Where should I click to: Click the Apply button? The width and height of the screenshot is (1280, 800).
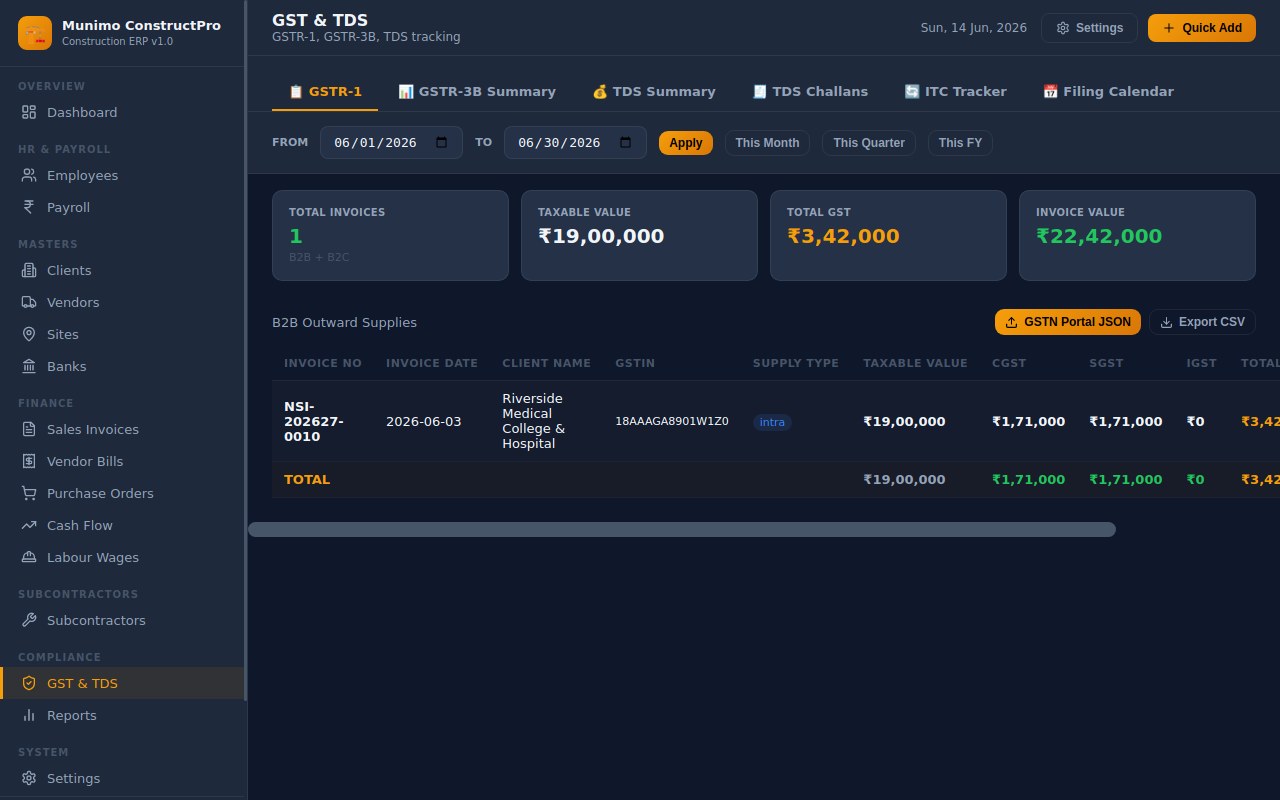pyautogui.click(x=686, y=143)
